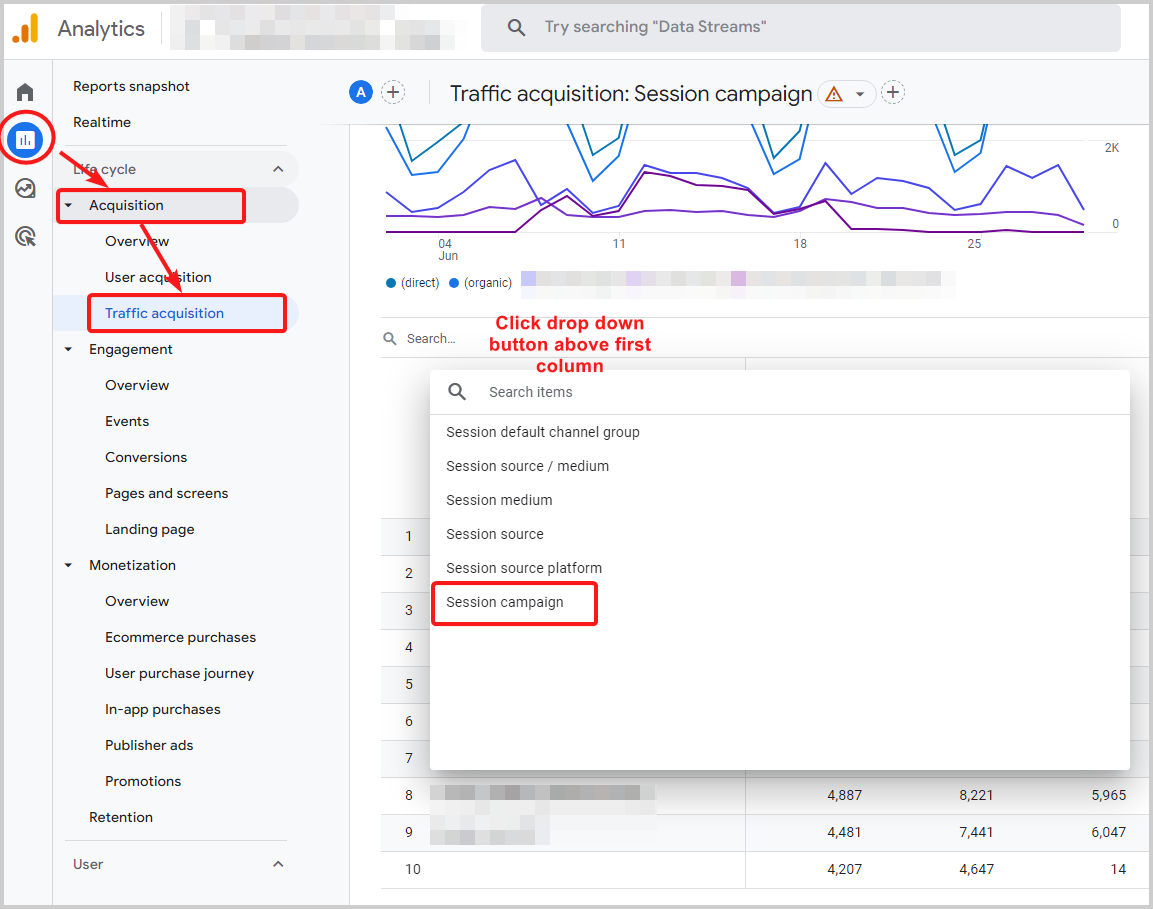Open the Landing page report
Viewport: 1153px width, 909px height.
149,530
